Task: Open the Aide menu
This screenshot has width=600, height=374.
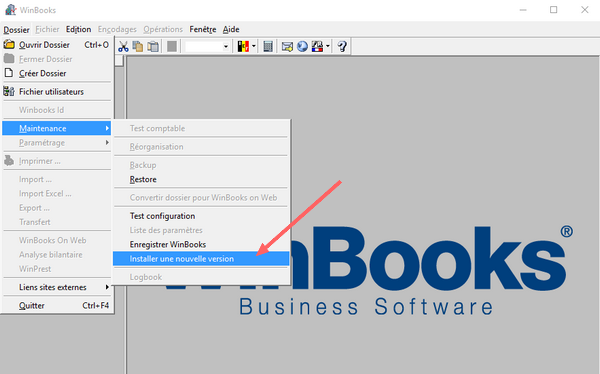Action: click(231, 29)
